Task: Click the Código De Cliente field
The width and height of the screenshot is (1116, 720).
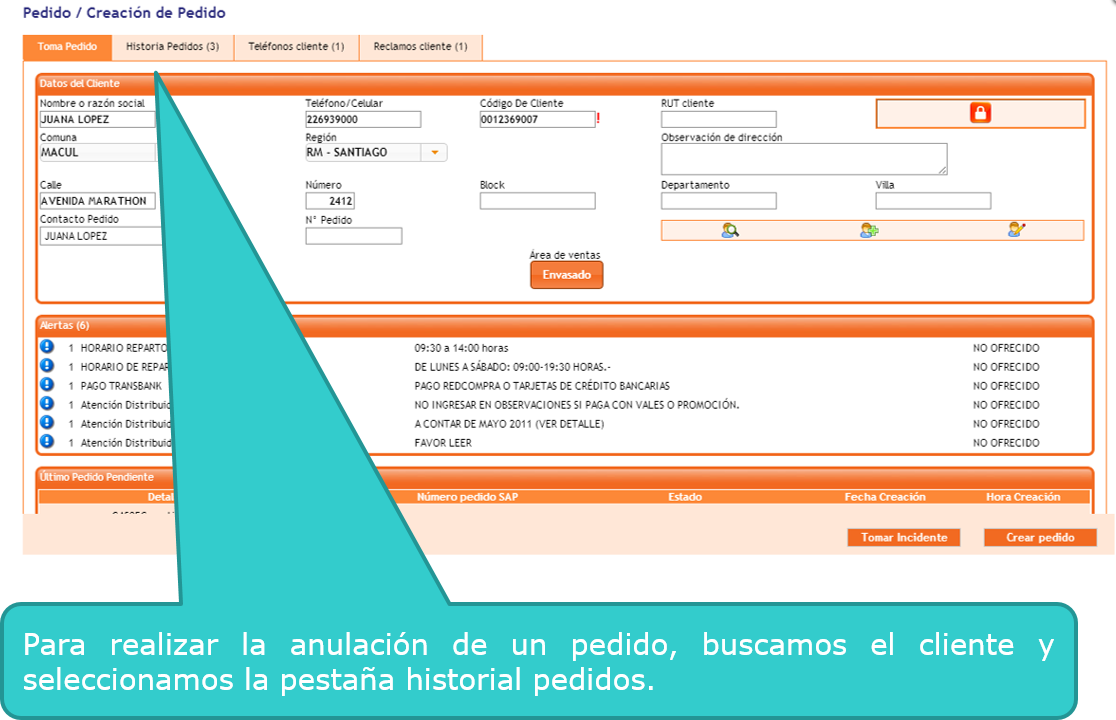Action: click(x=537, y=120)
